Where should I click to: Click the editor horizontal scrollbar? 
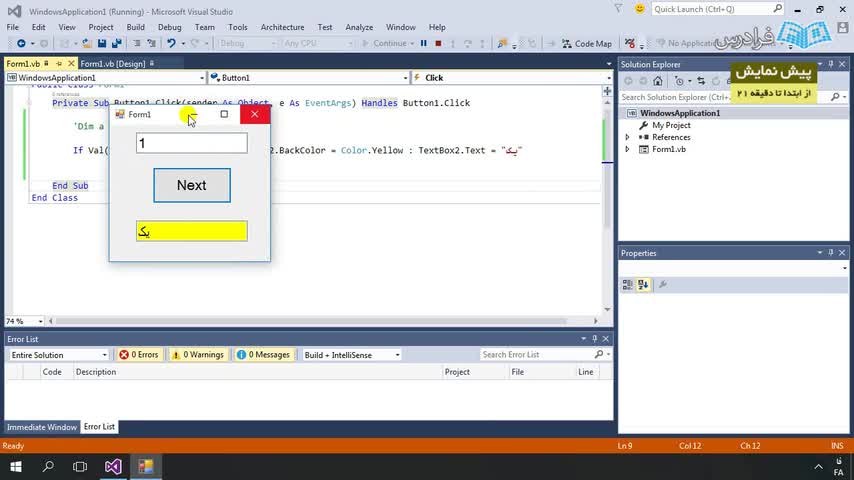point(310,321)
